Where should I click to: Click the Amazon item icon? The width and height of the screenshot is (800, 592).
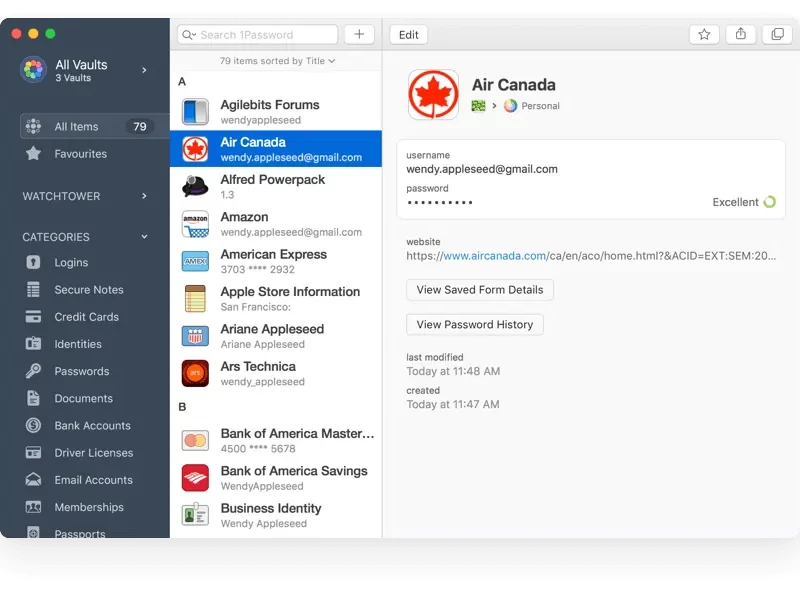click(x=195, y=224)
